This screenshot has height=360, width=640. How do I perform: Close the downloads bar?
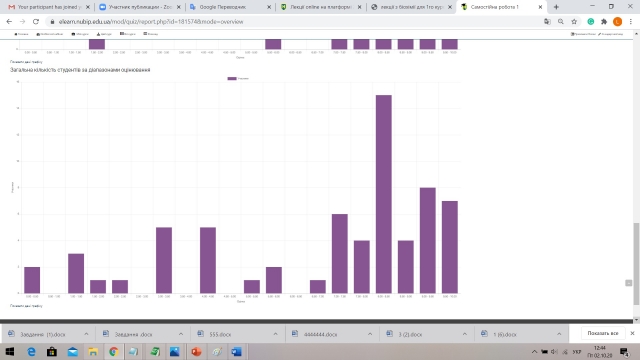(x=632, y=333)
